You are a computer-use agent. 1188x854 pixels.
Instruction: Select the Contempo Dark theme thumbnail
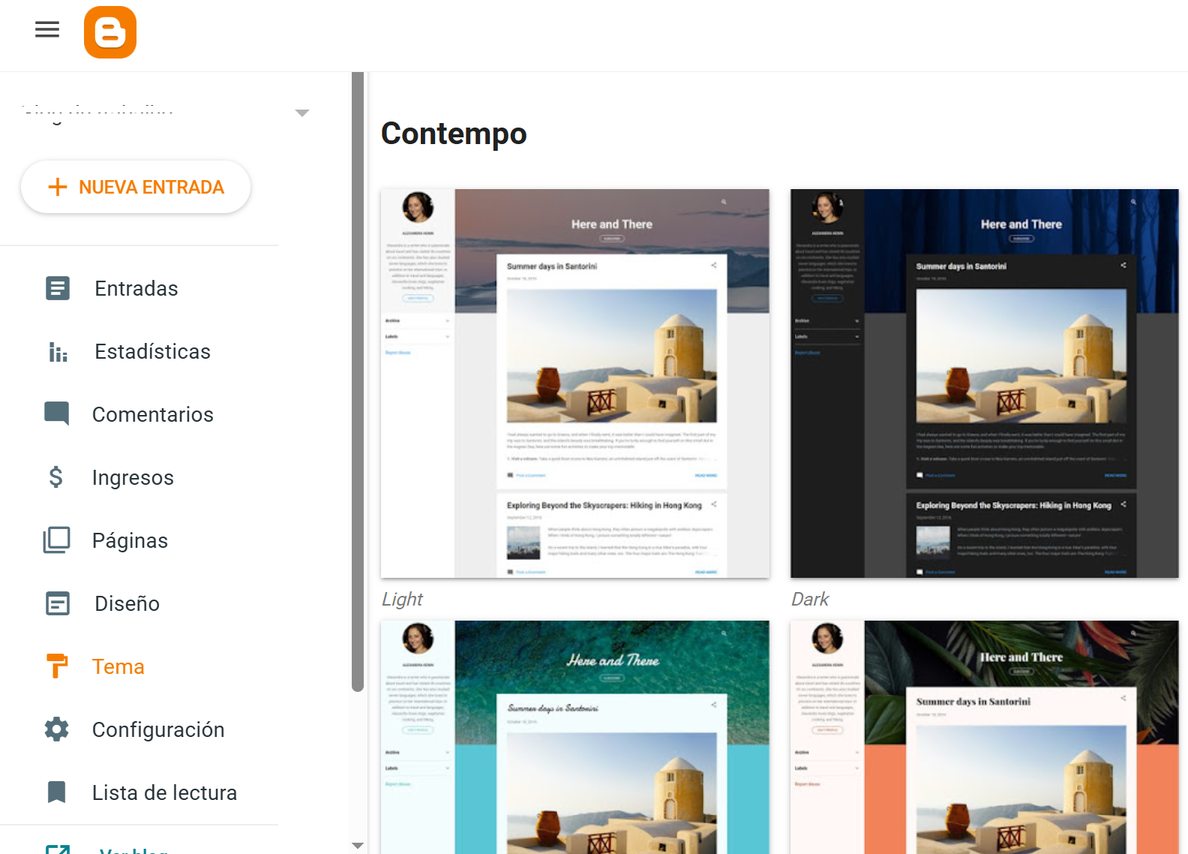(x=984, y=383)
